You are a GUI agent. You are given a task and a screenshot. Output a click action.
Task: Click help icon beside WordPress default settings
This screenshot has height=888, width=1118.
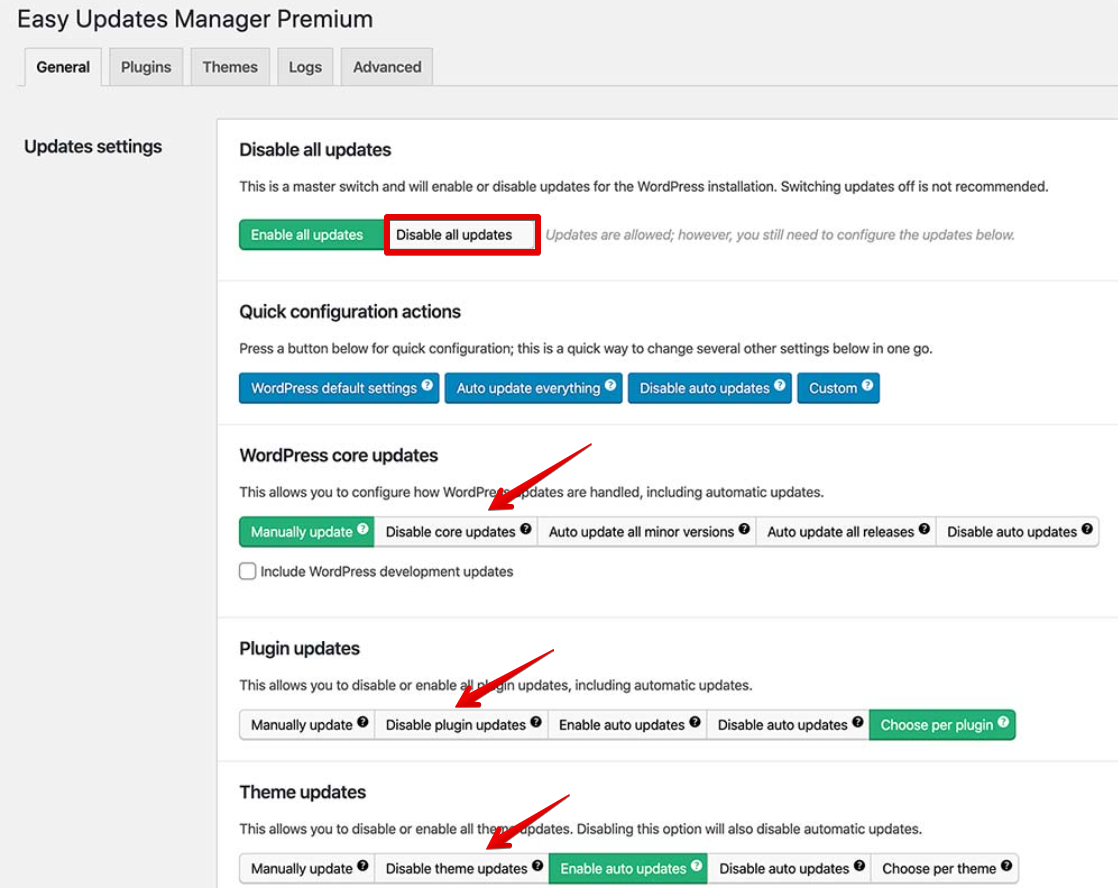click(427, 386)
